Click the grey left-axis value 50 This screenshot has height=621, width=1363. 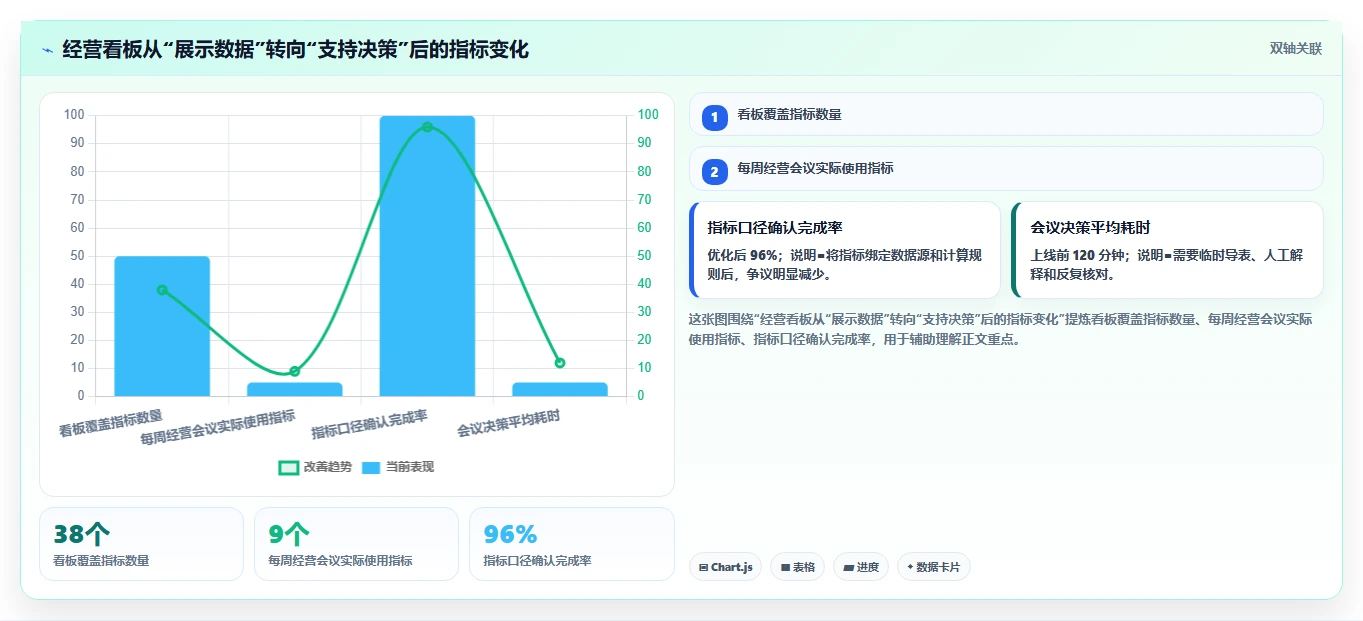click(77, 256)
